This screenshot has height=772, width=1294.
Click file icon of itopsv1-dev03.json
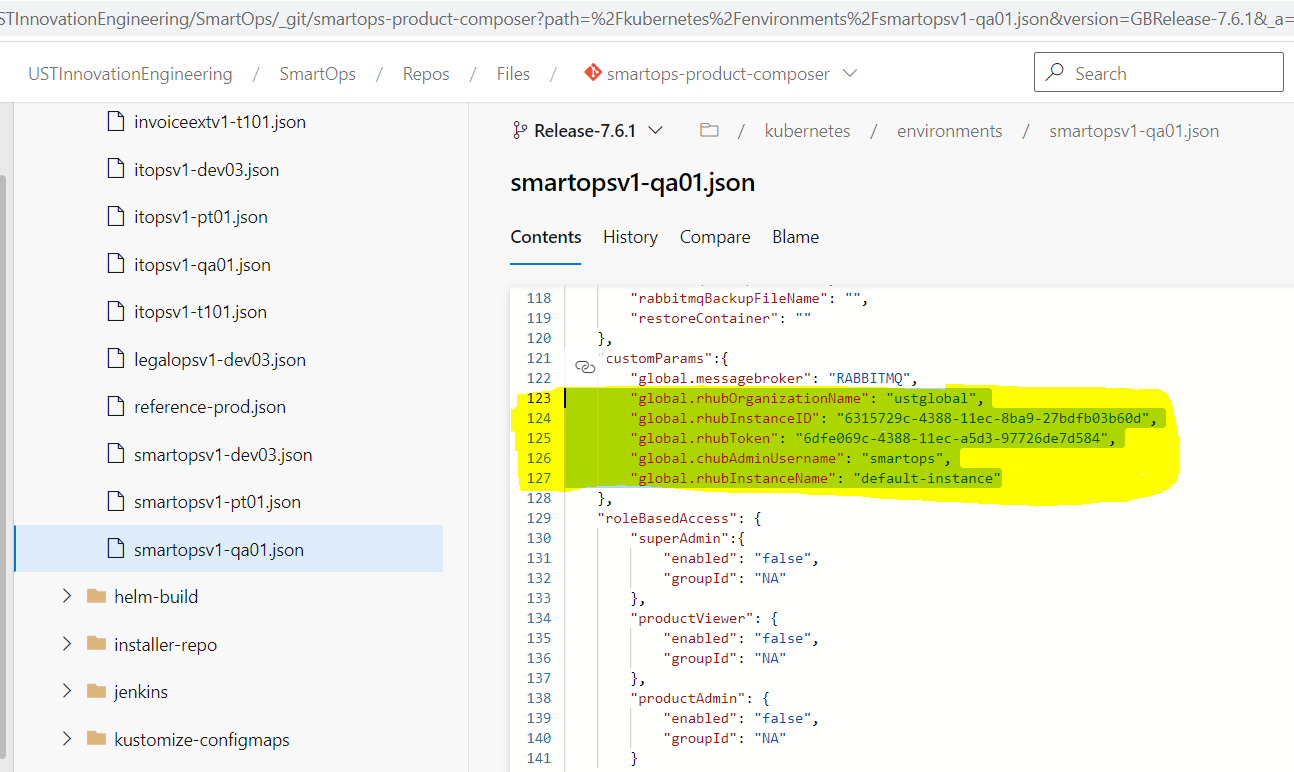tap(115, 169)
